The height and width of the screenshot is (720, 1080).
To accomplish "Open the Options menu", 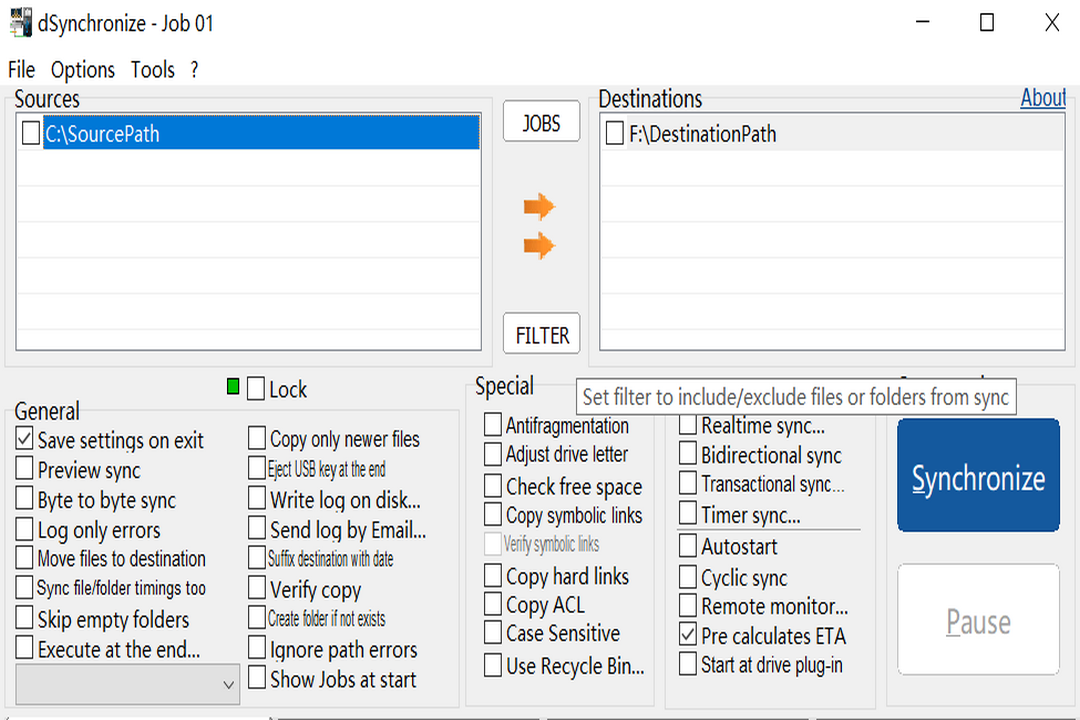I will coord(83,70).
